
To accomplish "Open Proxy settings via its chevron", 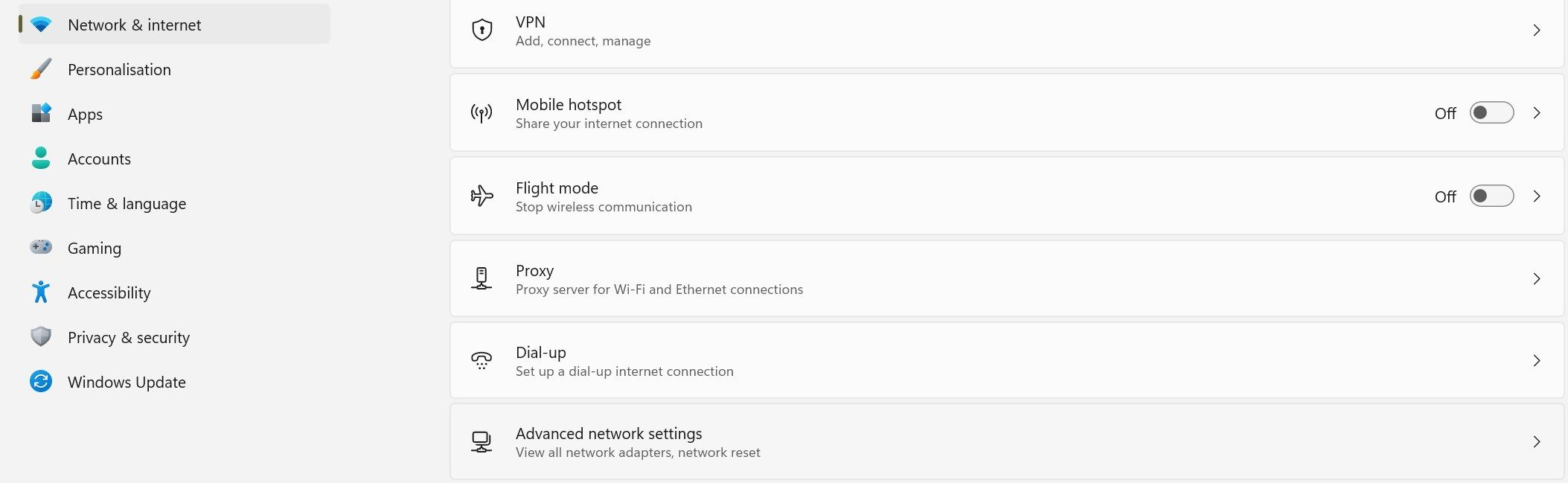I will coord(1537,278).
